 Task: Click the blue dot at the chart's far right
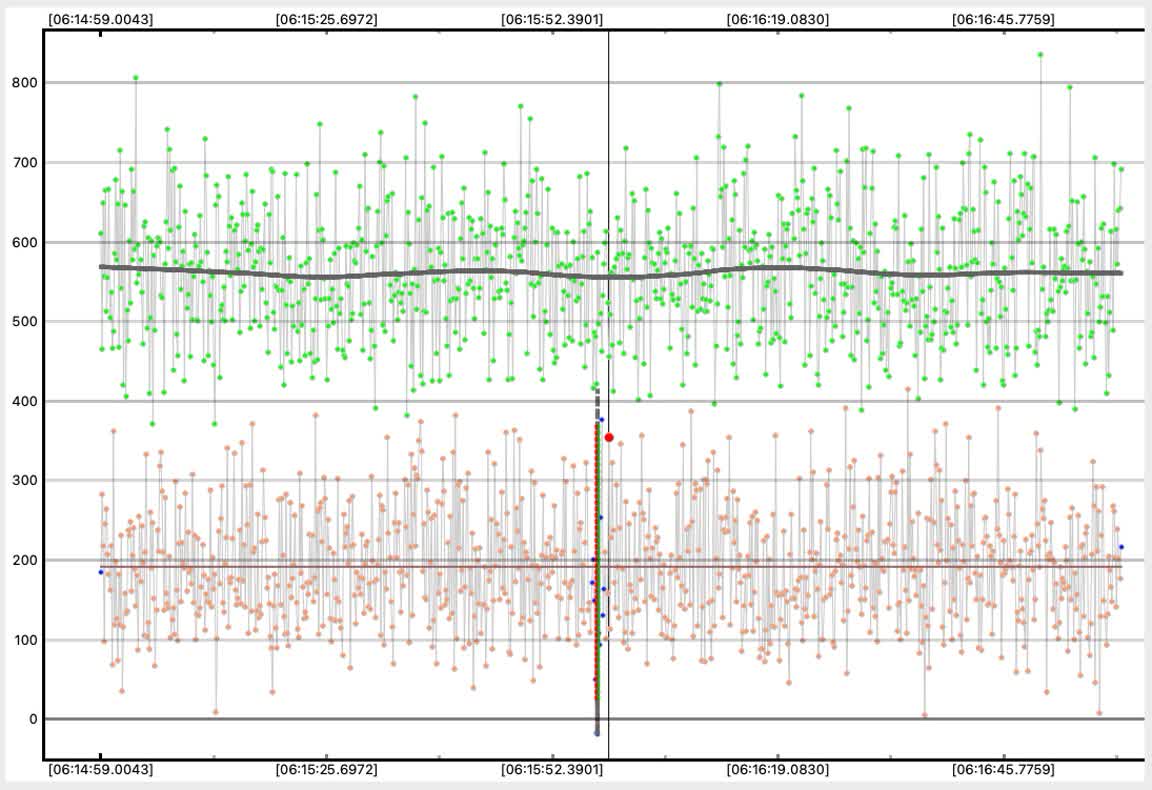1121,547
